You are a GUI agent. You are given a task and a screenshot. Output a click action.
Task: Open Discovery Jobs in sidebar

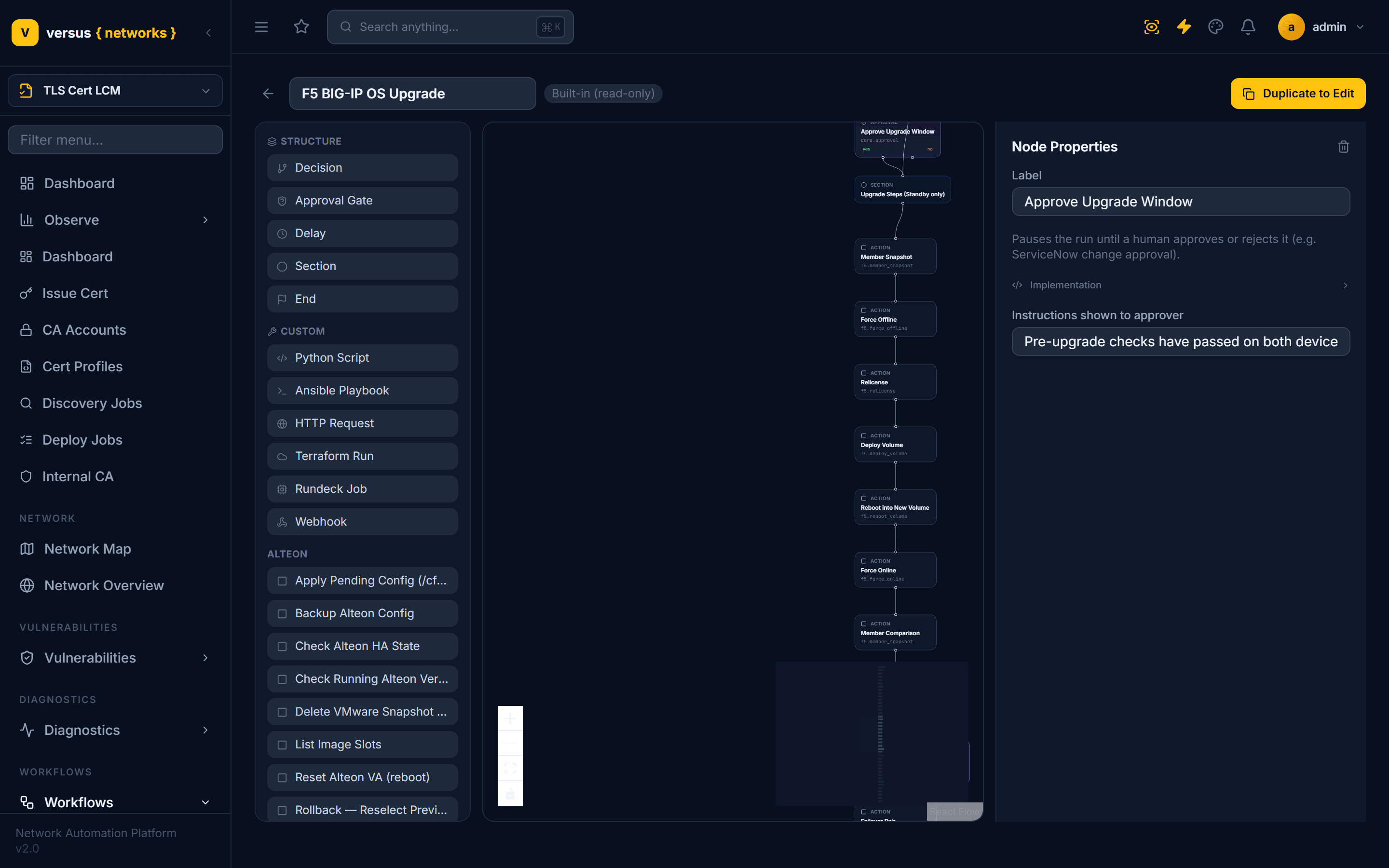115,403
